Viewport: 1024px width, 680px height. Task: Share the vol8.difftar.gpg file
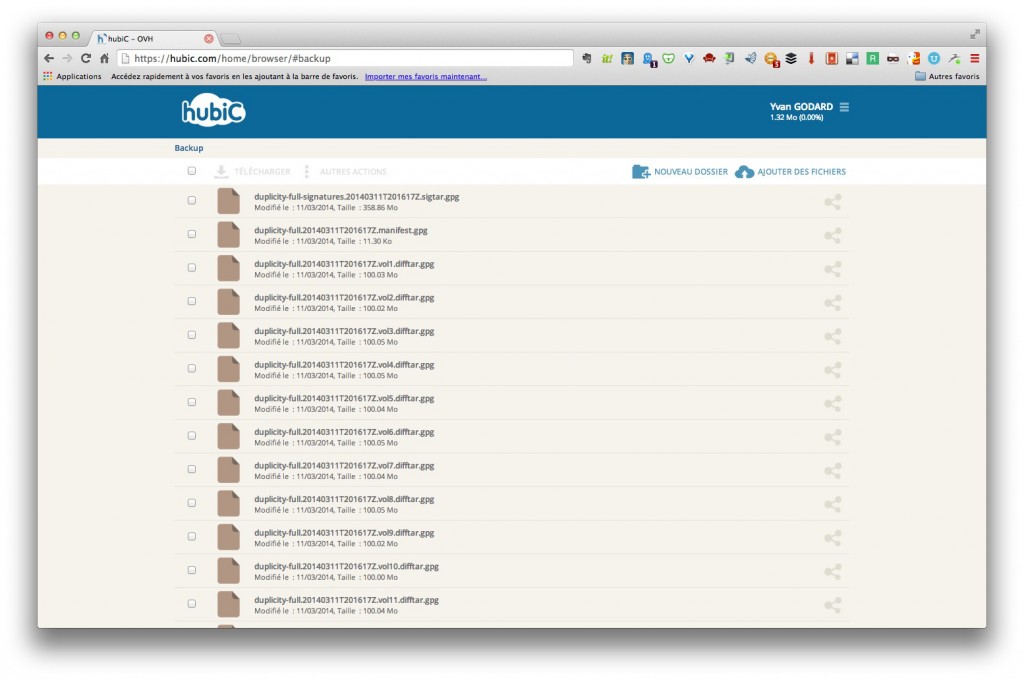pyautogui.click(x=832, y=504)
